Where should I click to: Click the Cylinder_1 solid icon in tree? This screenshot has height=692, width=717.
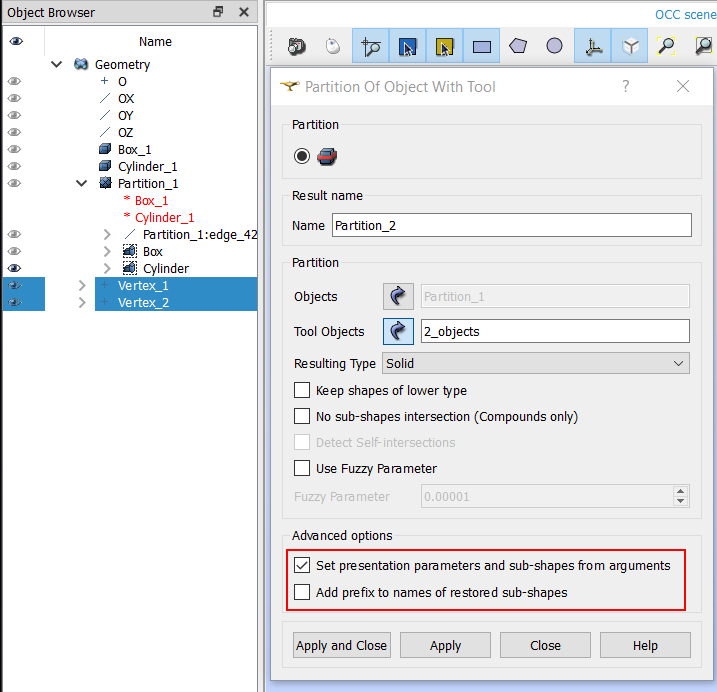tap(105, 166)
